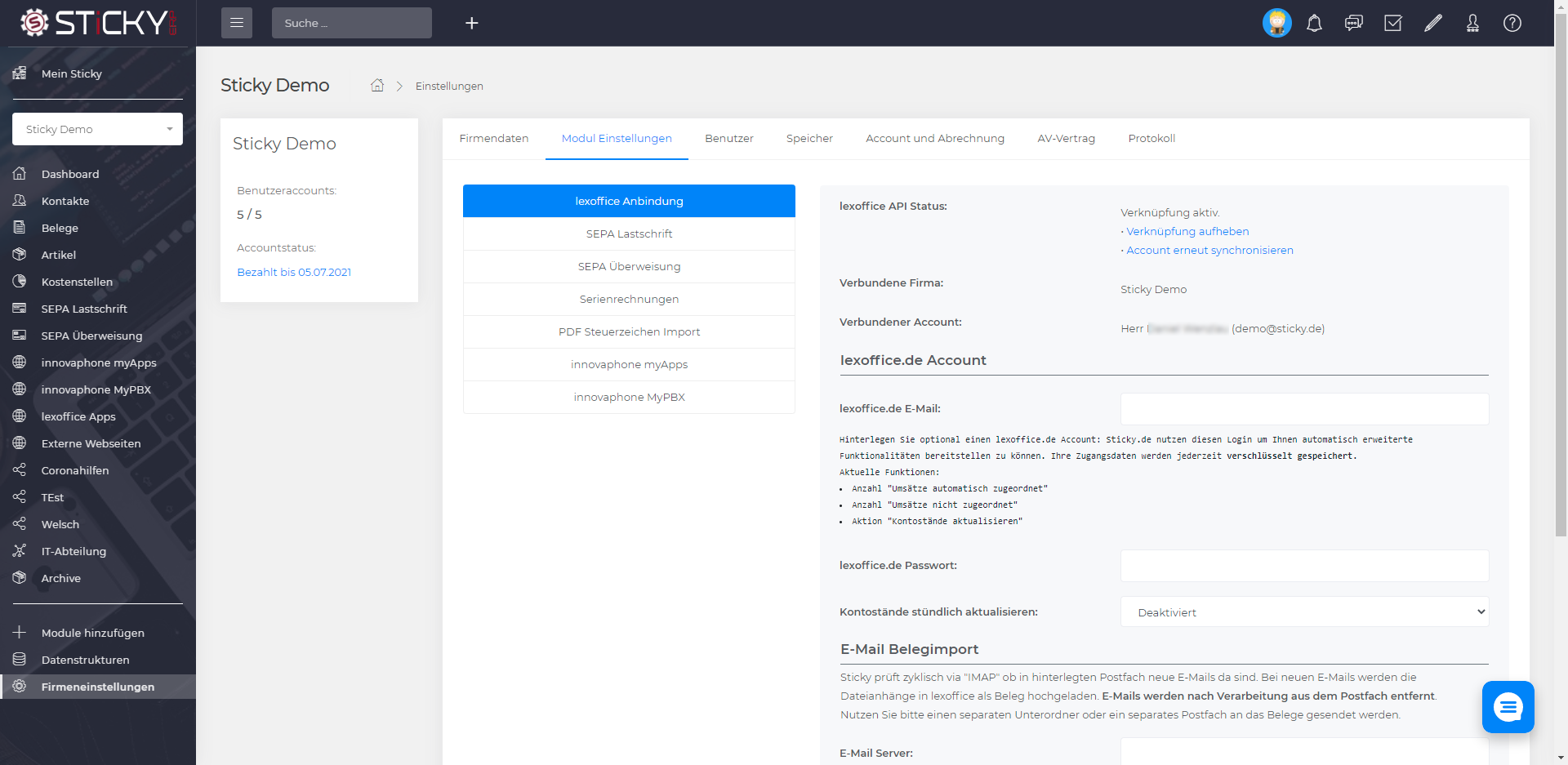Focus the Suche search field

point(351,23)
